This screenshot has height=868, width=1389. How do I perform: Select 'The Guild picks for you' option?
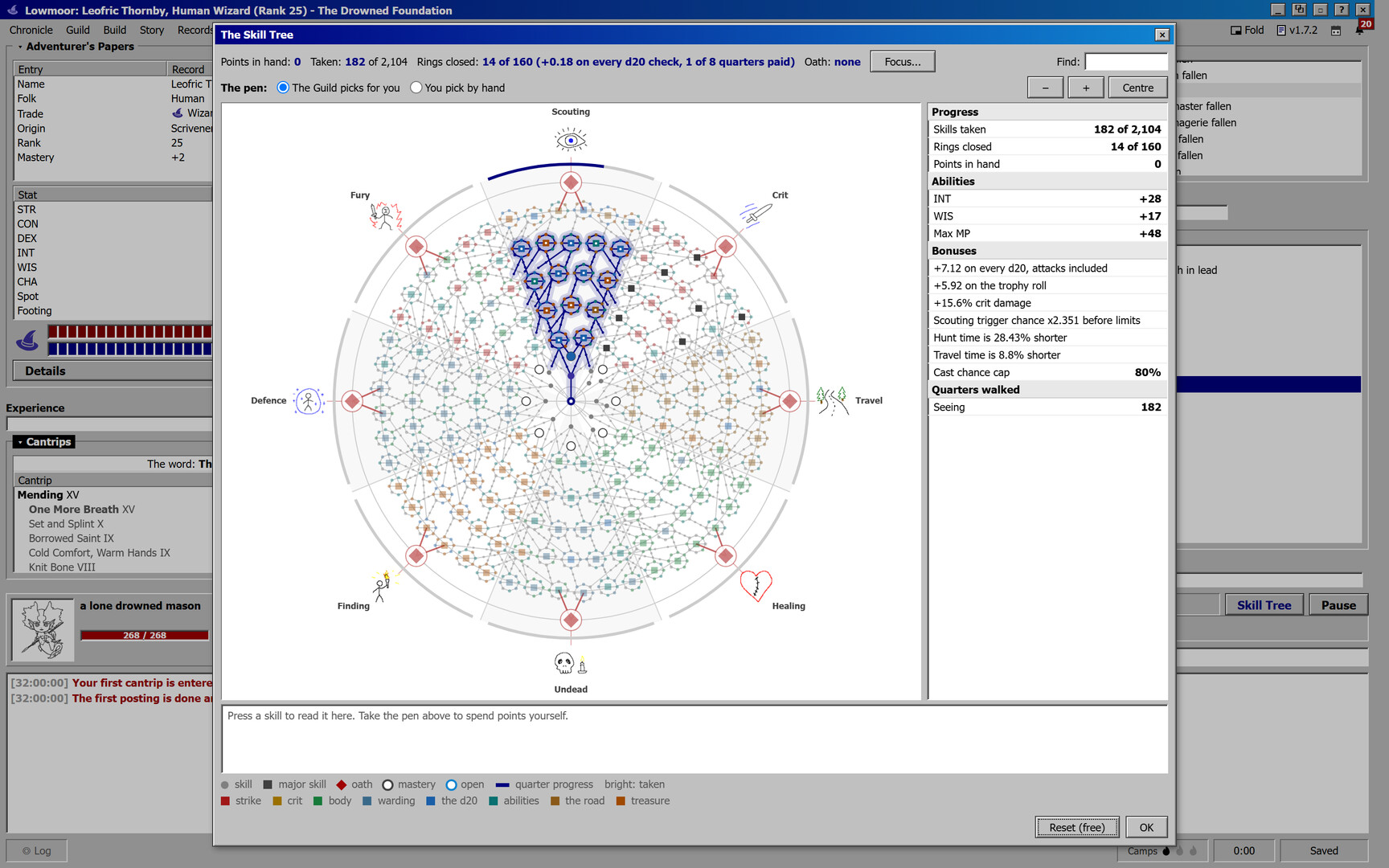tap(338, 88)
